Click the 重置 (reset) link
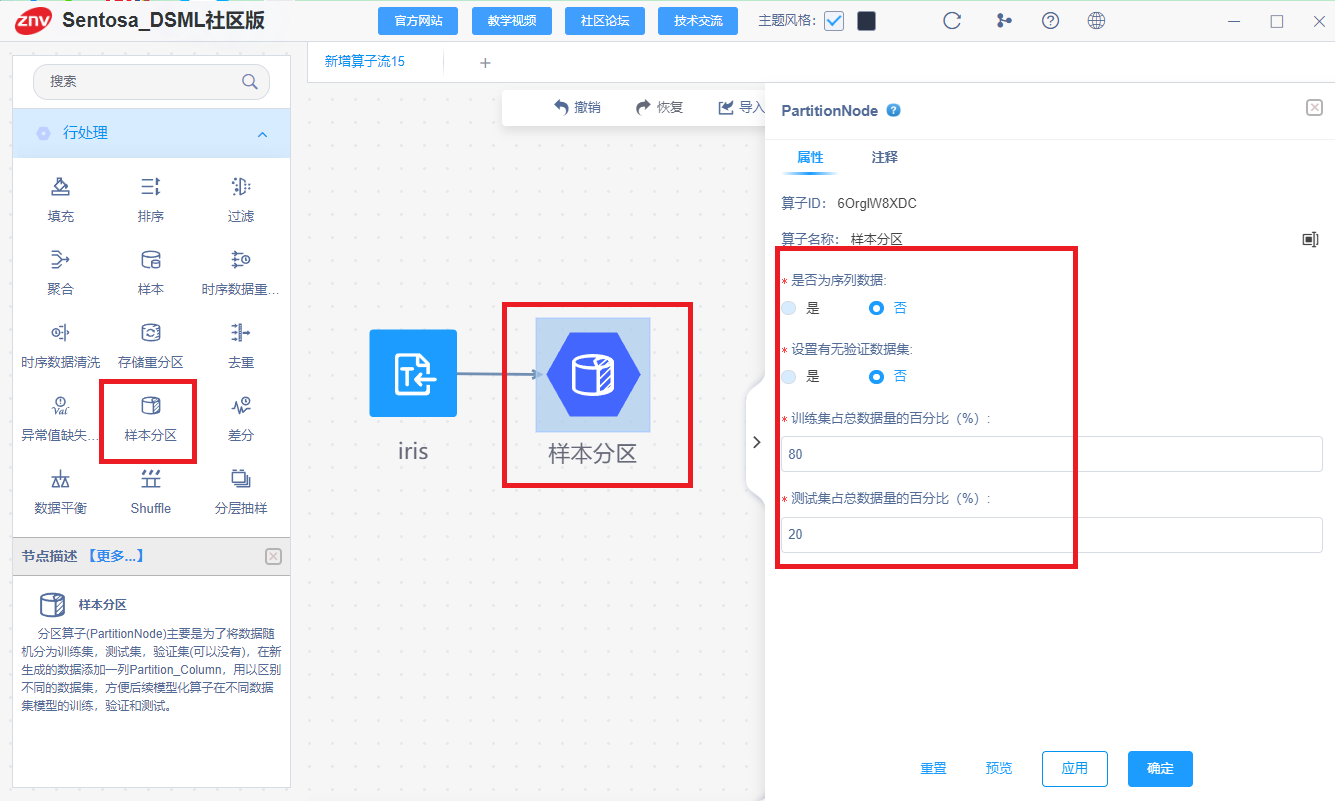 (x=933, y=769)
